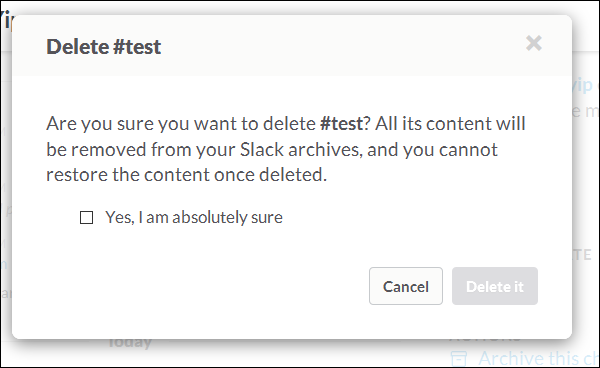Image resolution: width=600 pixels, height=368 pixels.
Task: Click the gray header bar of the dialog
Action: click(x=292, y=46)
